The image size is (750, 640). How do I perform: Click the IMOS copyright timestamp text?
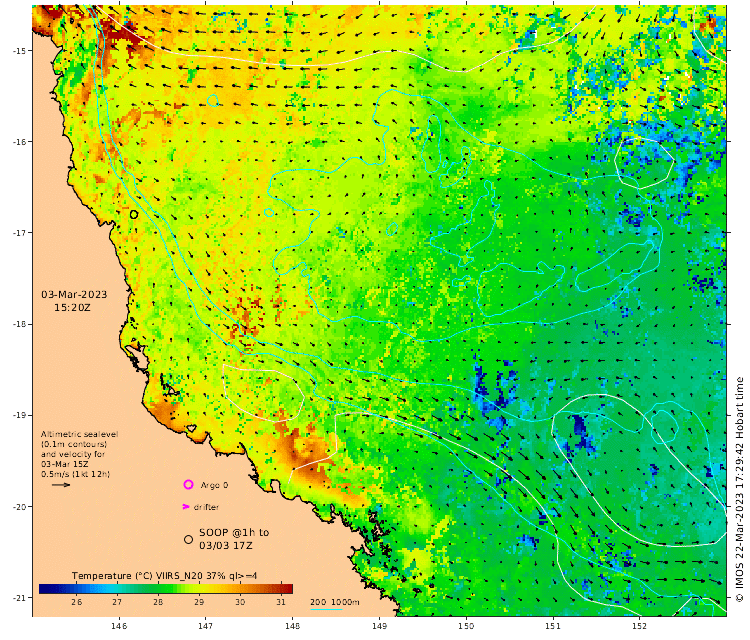tap(739, 489)
